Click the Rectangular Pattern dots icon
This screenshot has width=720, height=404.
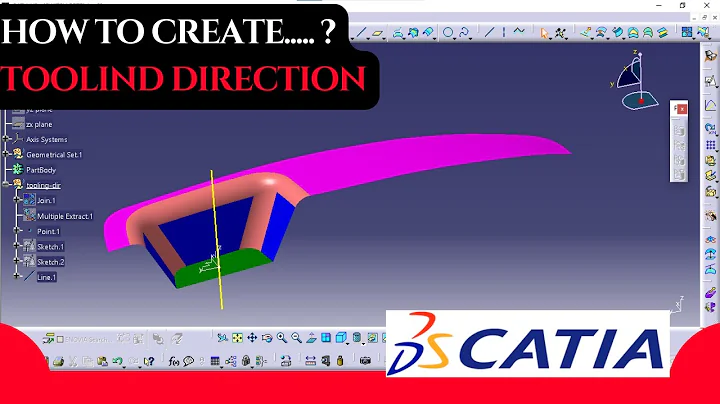coord(710,145)
